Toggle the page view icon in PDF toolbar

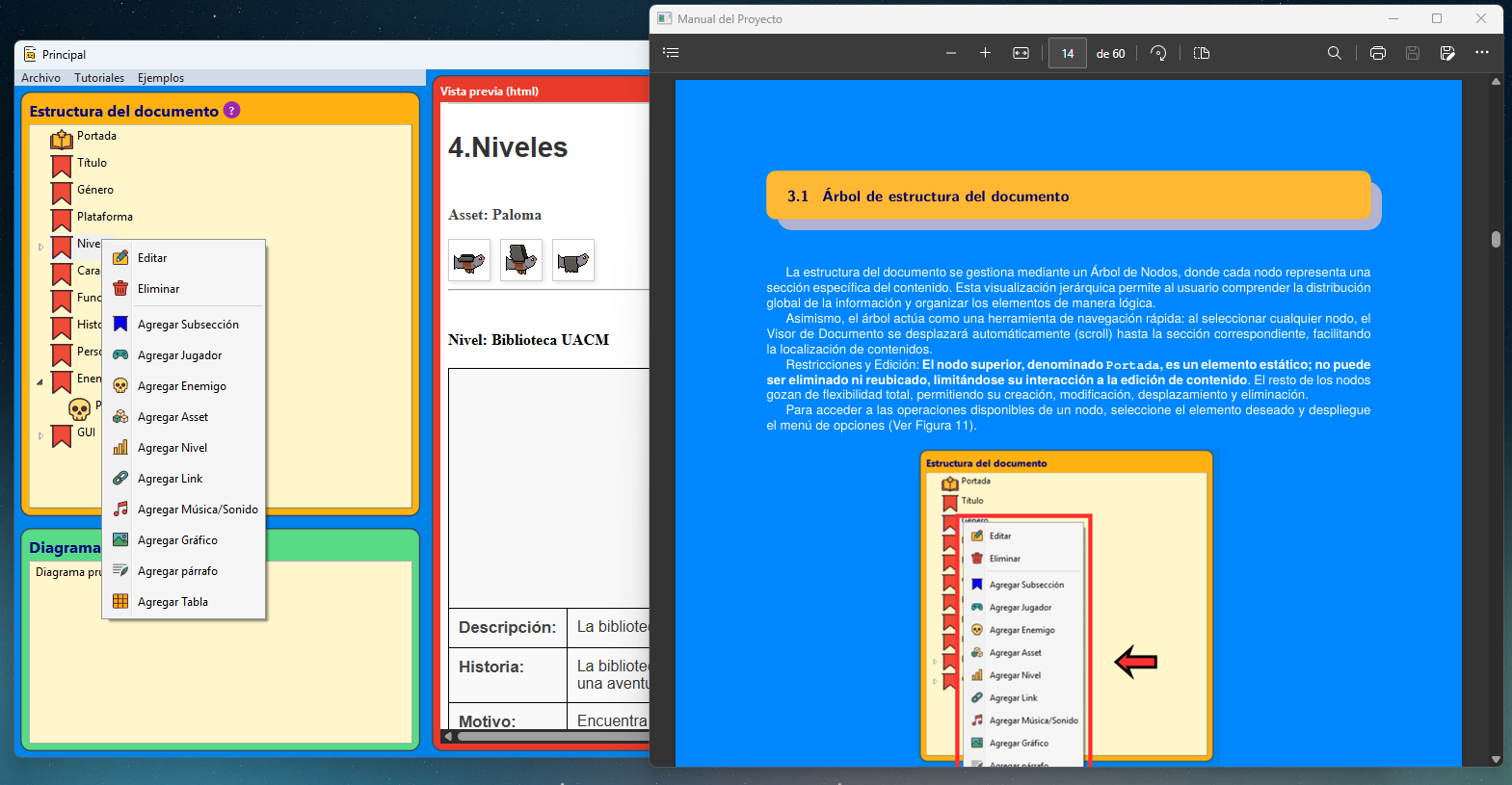tap(1202, 53)
